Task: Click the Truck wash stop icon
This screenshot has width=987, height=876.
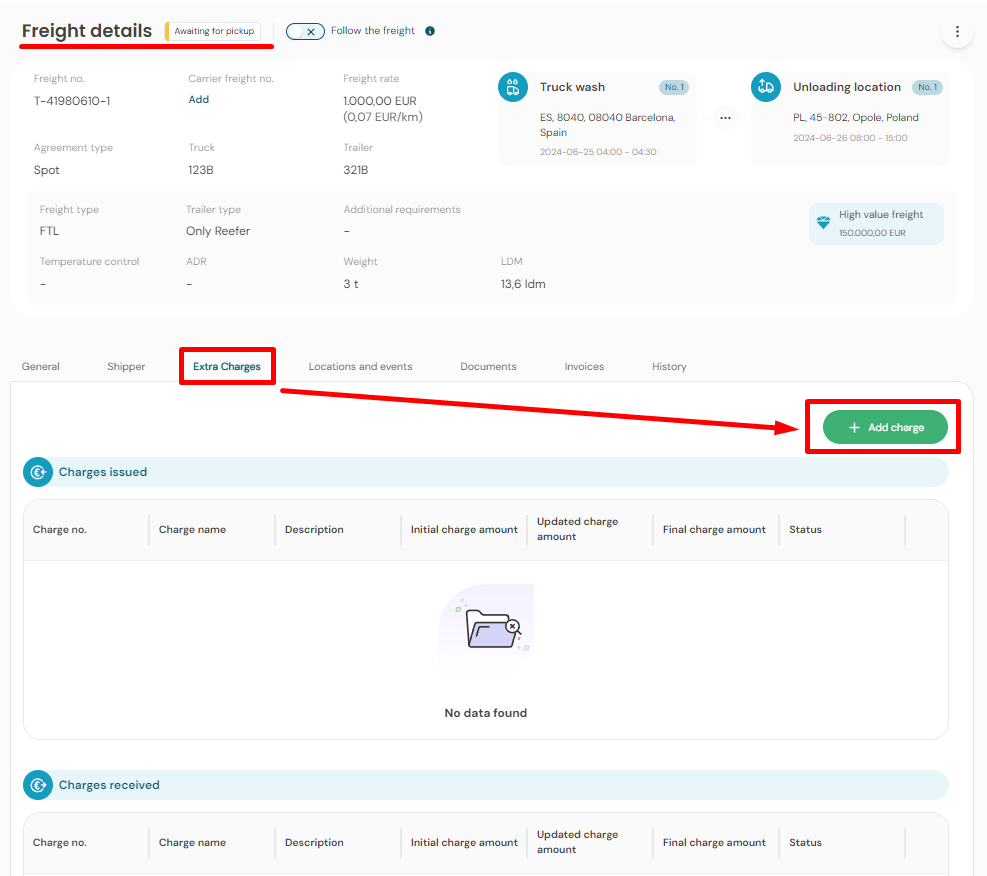Action: [513, 87]
